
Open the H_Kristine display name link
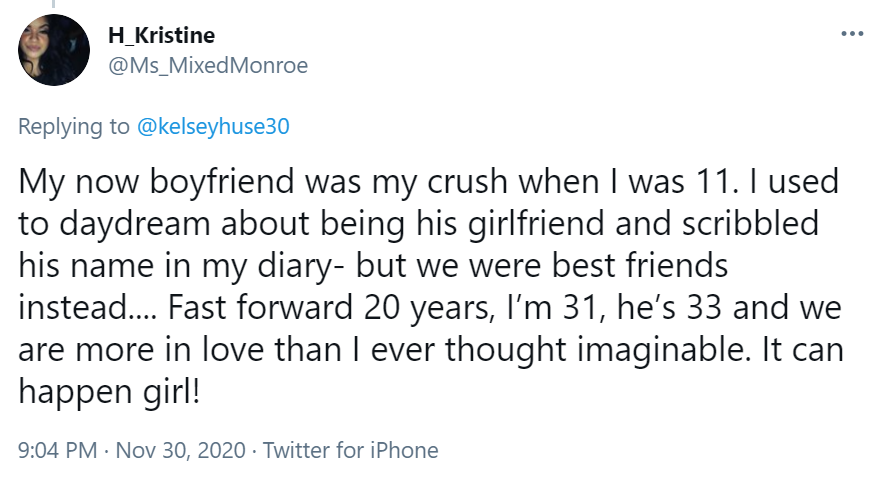click(x=161, y=36)
